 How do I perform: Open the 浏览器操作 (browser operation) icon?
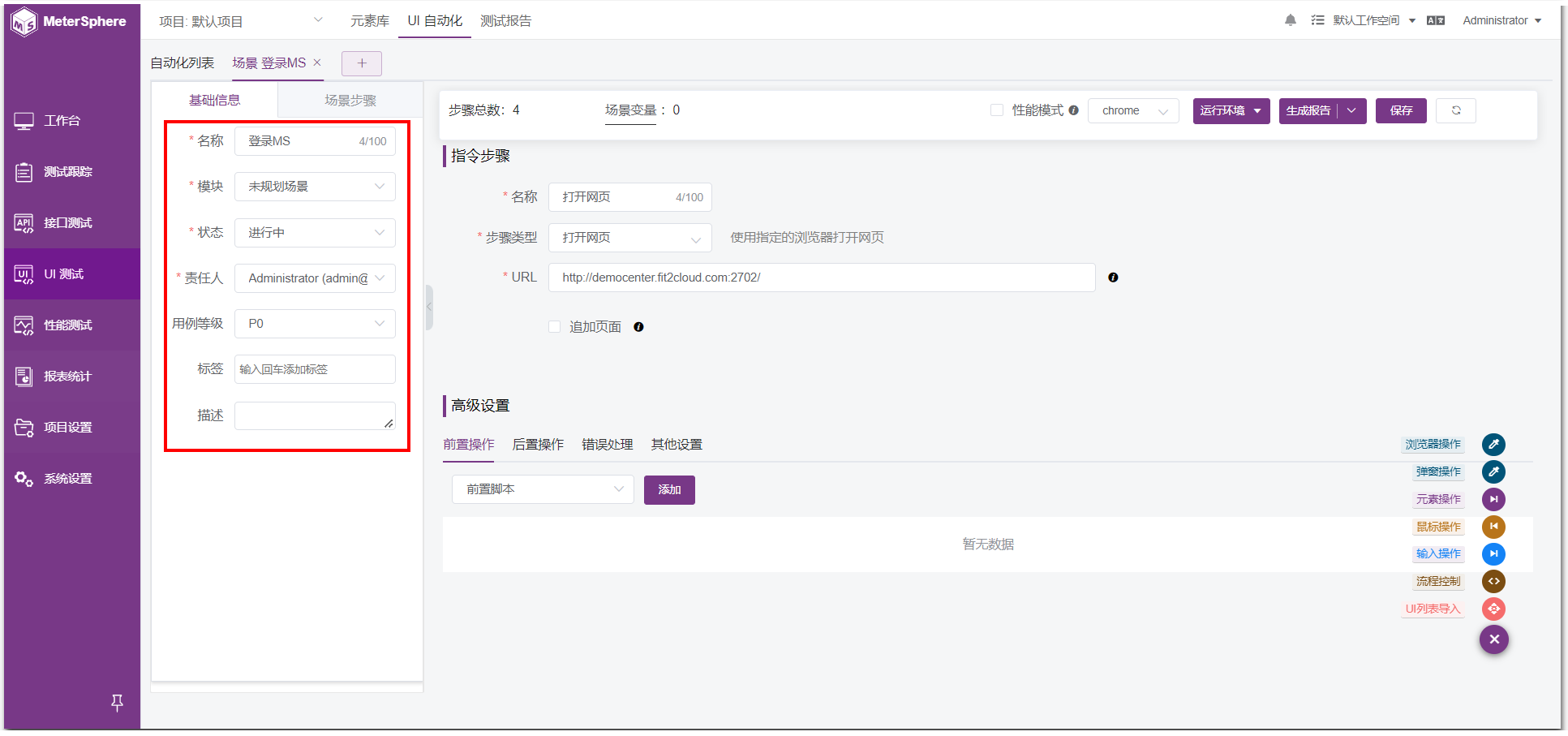point(1493,444)
